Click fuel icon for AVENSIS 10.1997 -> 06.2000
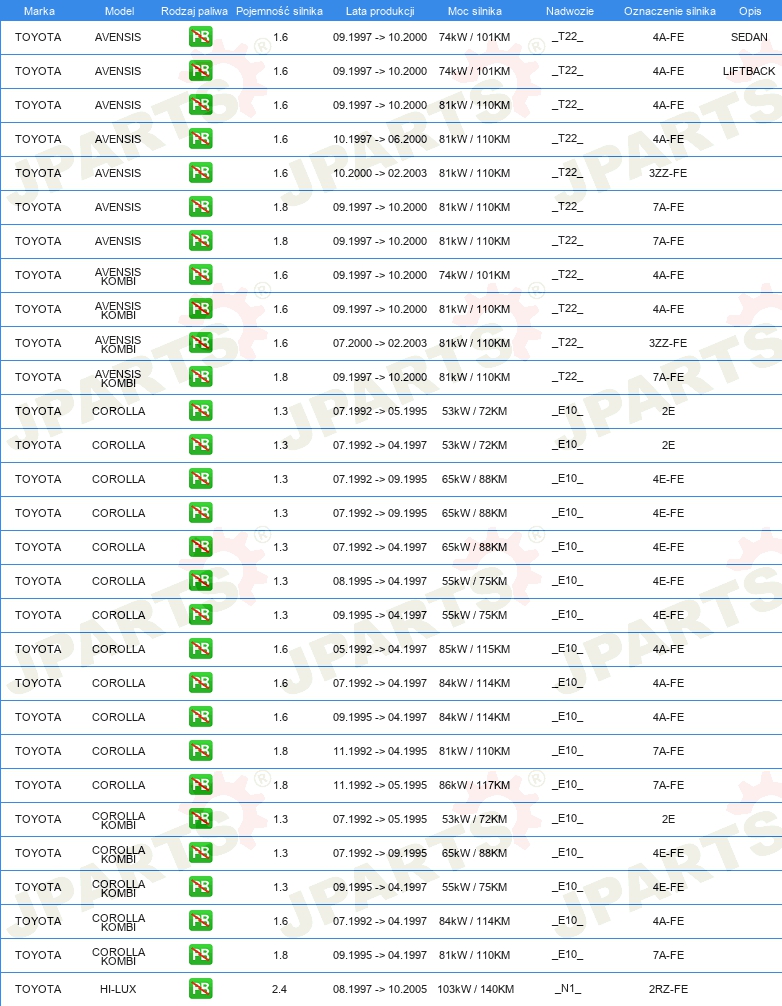782x1006 pixels. (201, 139)
